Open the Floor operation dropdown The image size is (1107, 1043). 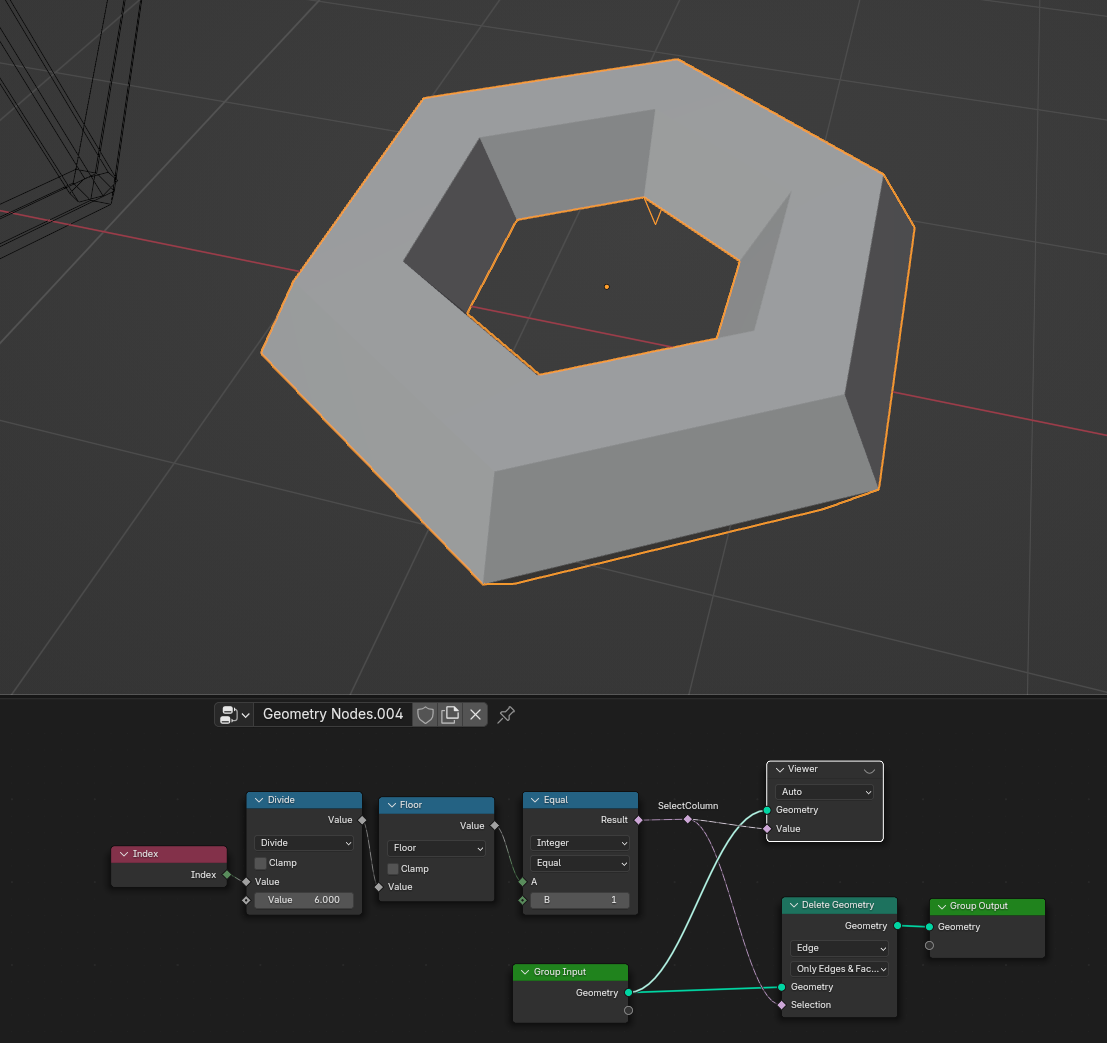click(x=436, y=847)
